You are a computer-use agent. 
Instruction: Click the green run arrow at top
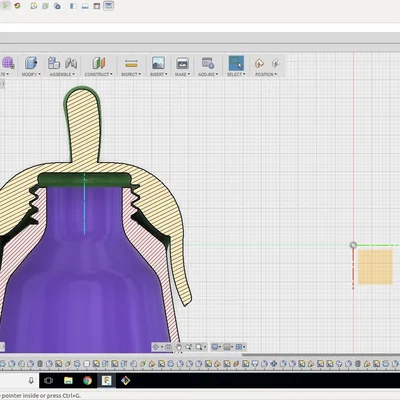[x=6, y=6]
